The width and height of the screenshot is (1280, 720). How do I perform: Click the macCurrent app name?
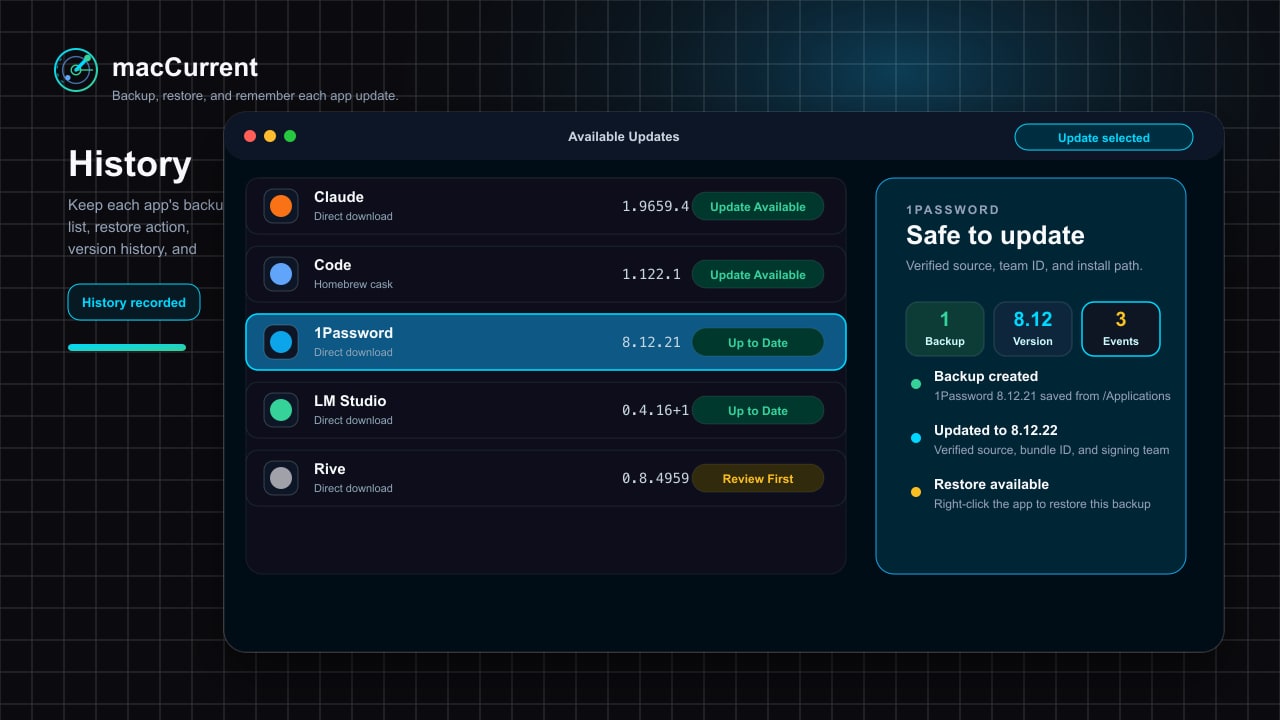[x=185, y=67]
